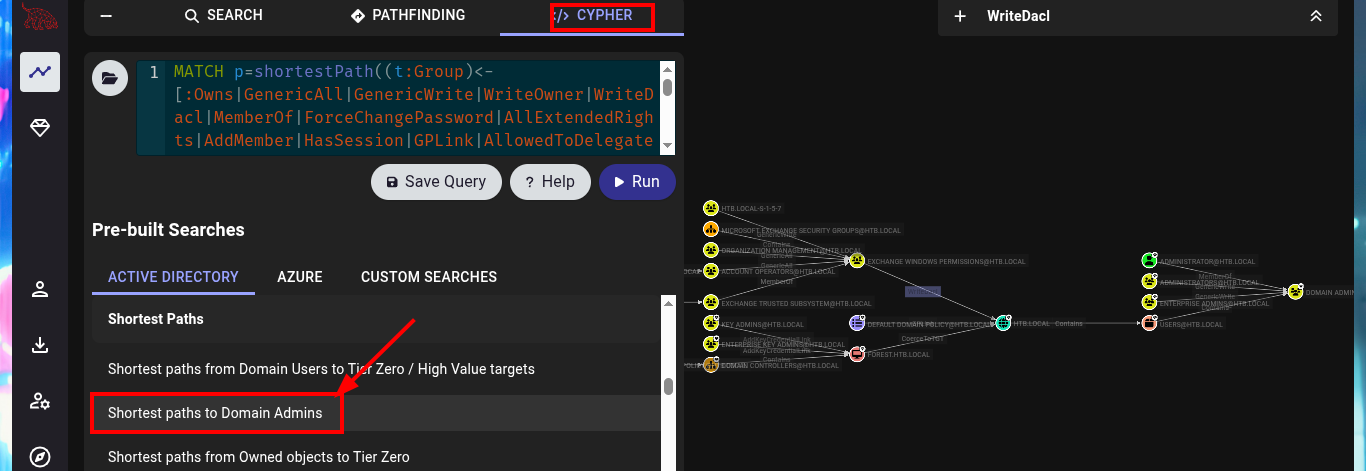Select Exchange Trusted Subsystem group node
Screen dimensions: 1366x471
(711, 302)
